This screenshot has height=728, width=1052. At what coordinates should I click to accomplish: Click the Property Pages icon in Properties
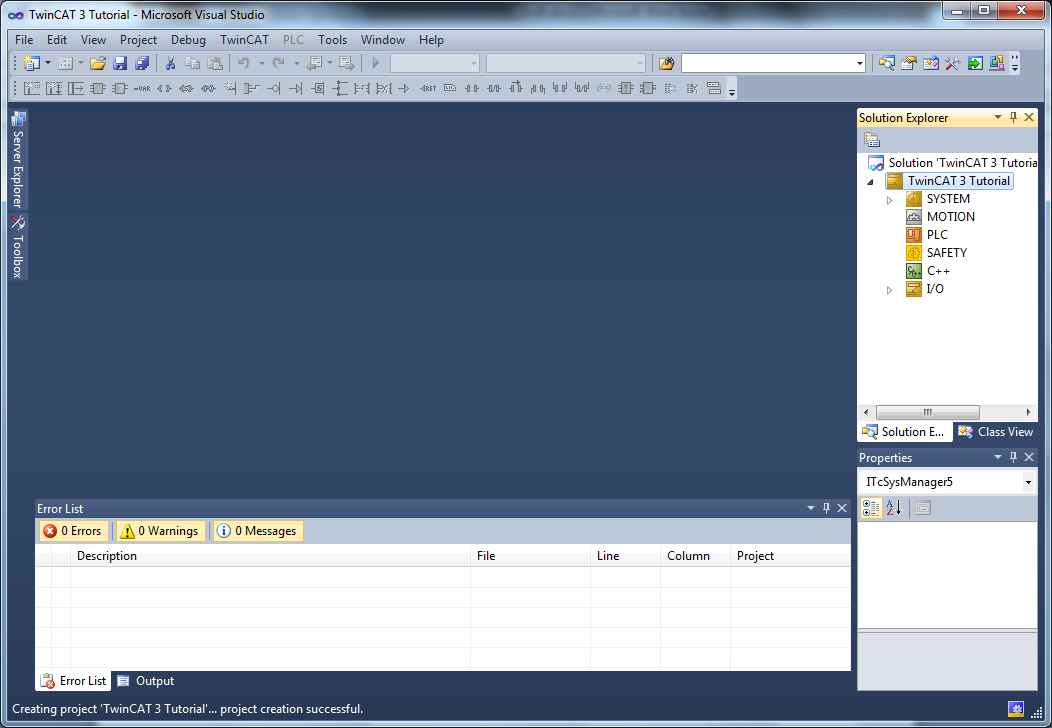coord(923,509)
